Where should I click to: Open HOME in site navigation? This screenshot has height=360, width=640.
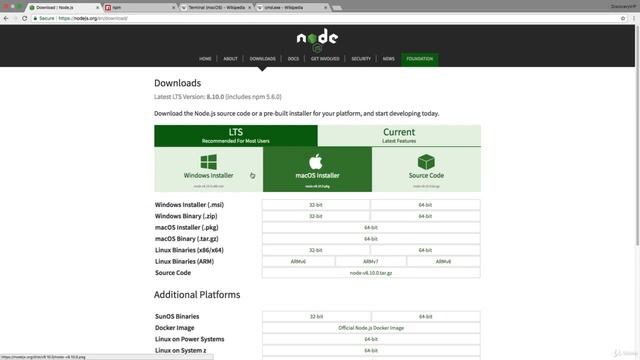pos(205,59)
